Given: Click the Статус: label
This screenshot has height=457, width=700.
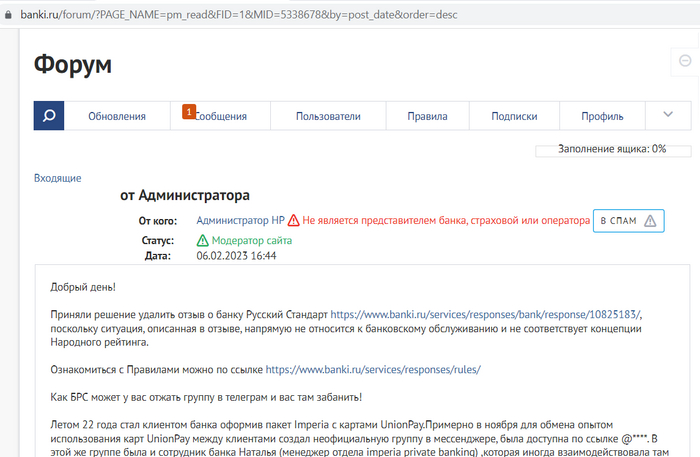Looking at the screenshot, I should click(158, 241).
